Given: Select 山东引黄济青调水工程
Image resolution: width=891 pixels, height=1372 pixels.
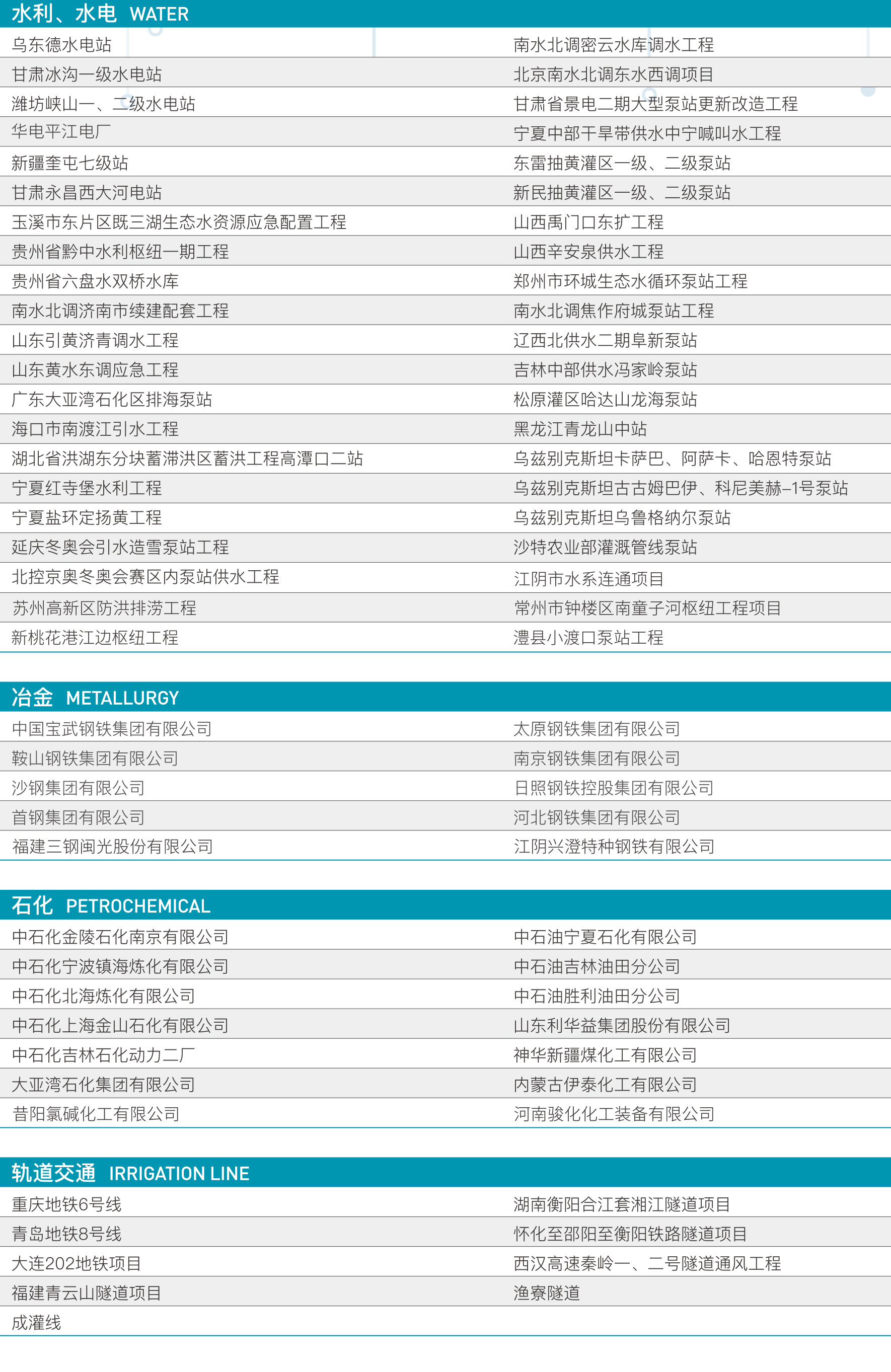Looking at the screenshot, I should click(x=95, y=340).
